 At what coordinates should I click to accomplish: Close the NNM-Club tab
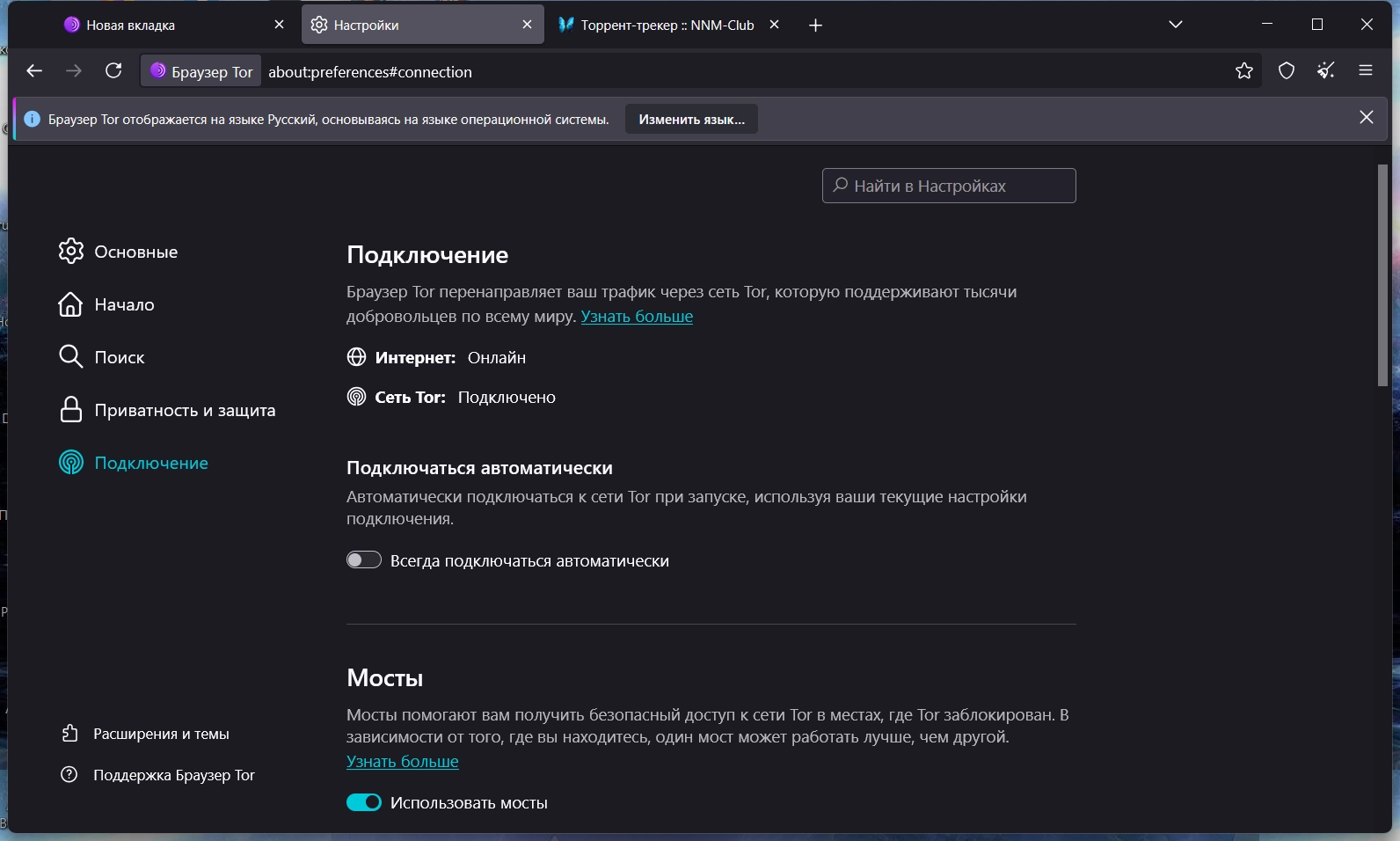point(774,25)
